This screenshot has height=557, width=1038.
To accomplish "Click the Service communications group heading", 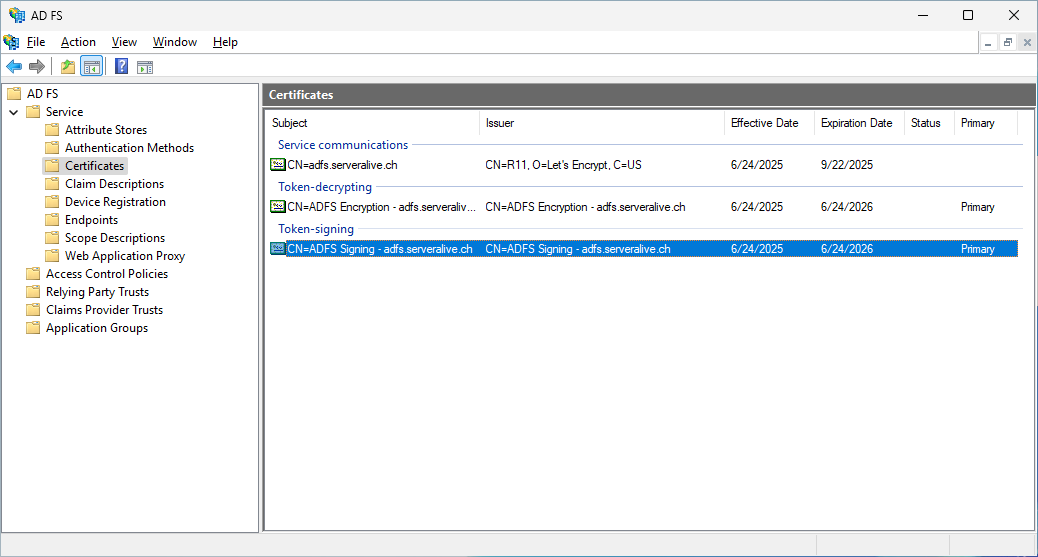I will (343, 144).
